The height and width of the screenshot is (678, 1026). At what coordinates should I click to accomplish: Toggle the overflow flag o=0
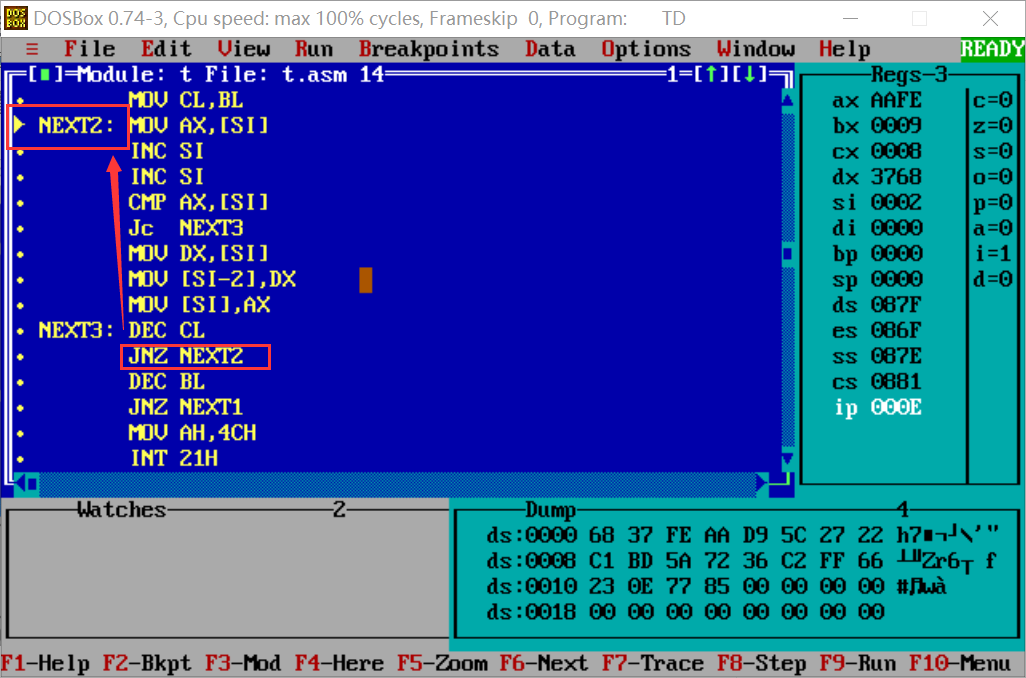click(992, 177)
